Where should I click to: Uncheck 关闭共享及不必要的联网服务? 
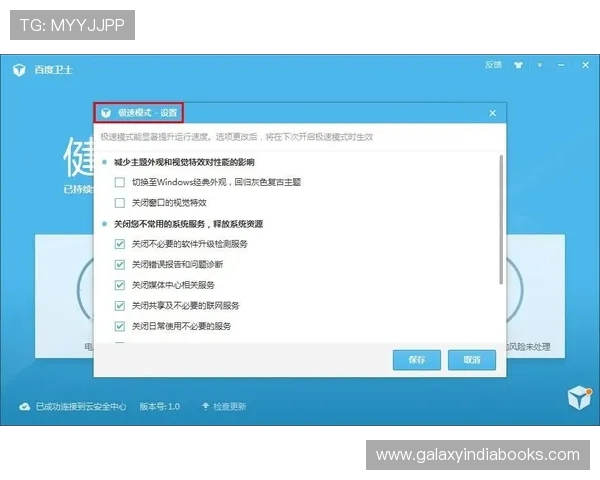[120, 305]
